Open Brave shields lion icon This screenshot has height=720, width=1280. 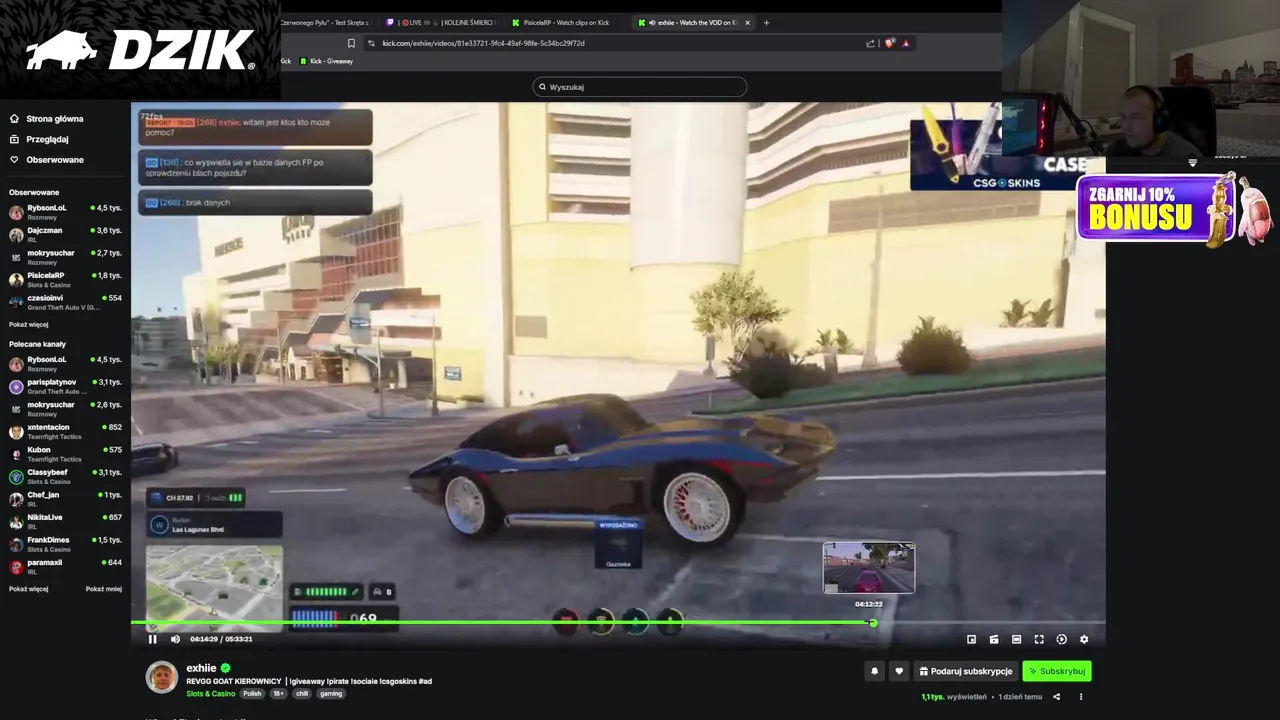pos(889,43)
